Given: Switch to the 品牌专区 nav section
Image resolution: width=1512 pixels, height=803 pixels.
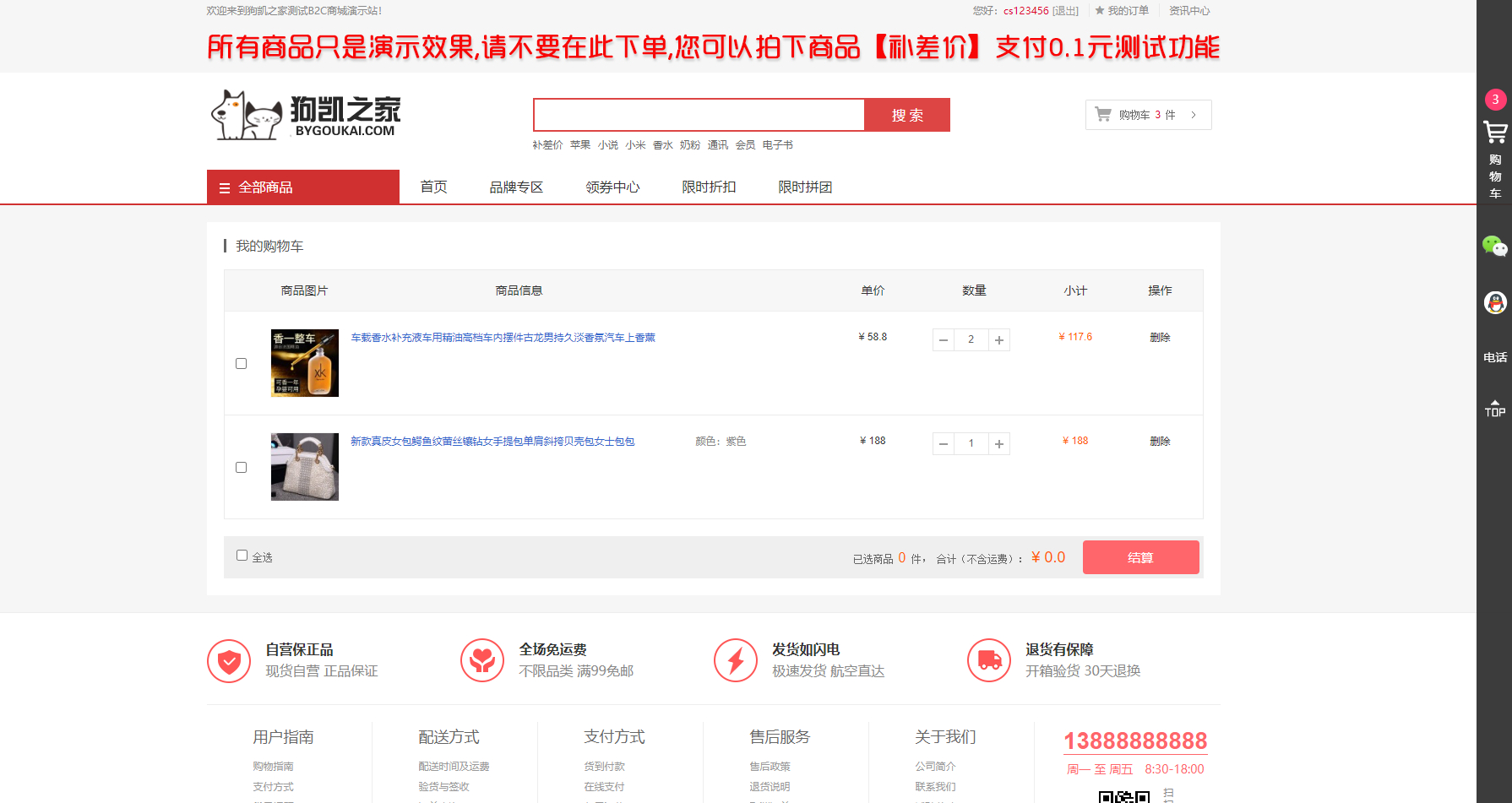Looking at the screenshot, I should click(516, 187).
